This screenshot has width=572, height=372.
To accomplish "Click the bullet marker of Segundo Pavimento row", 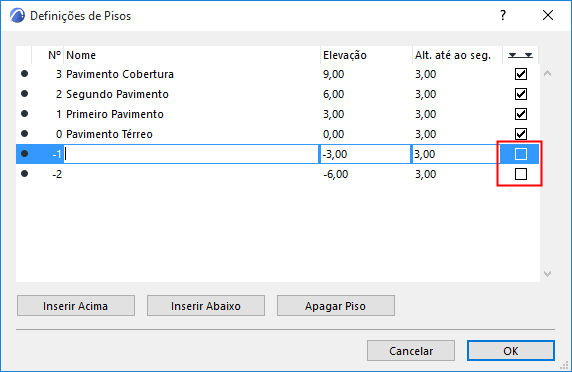I will coord(24,94).
